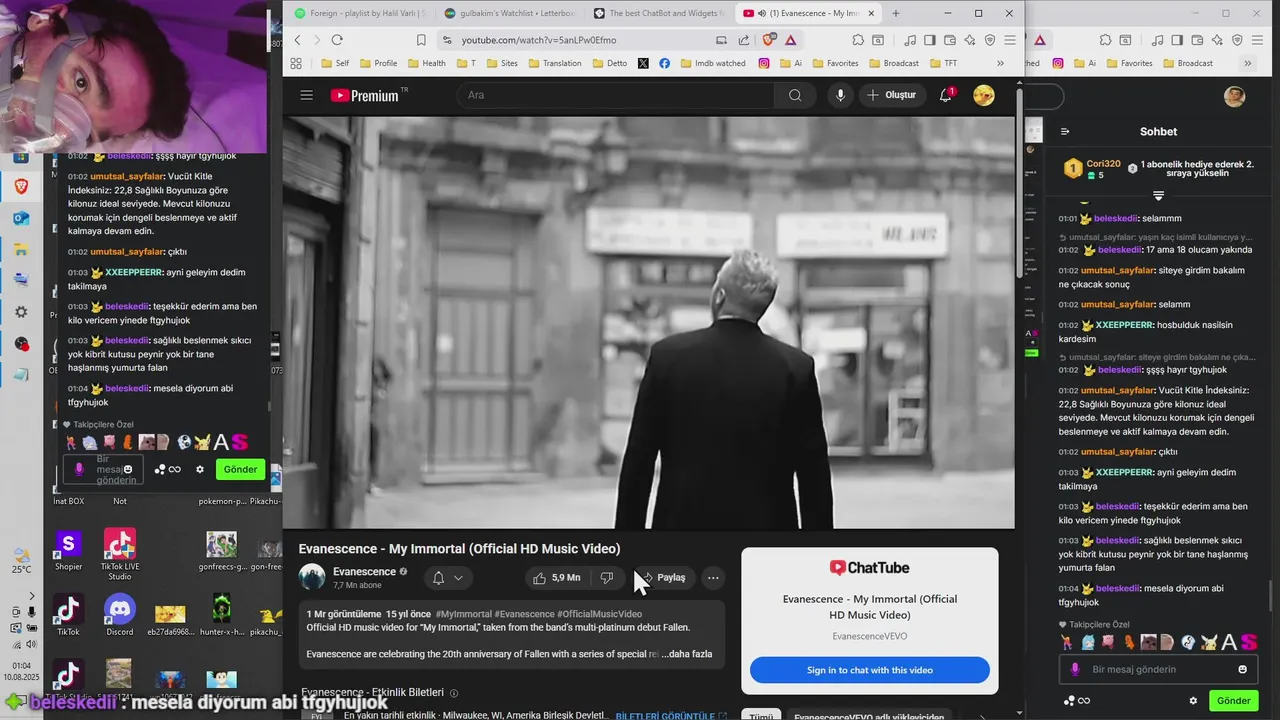Toggle sidebar panel in front browser toolbar
This screenshot has height=720, width=1280.
click(929, 40)
